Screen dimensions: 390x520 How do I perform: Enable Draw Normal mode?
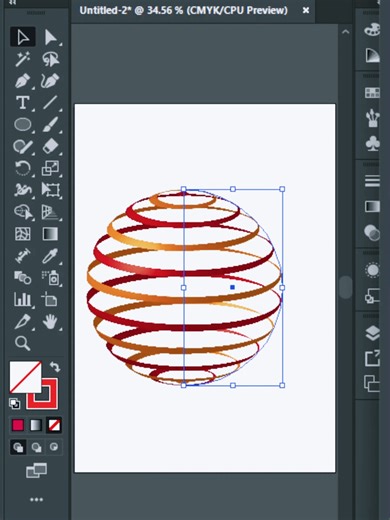click(x=18, y=447)
